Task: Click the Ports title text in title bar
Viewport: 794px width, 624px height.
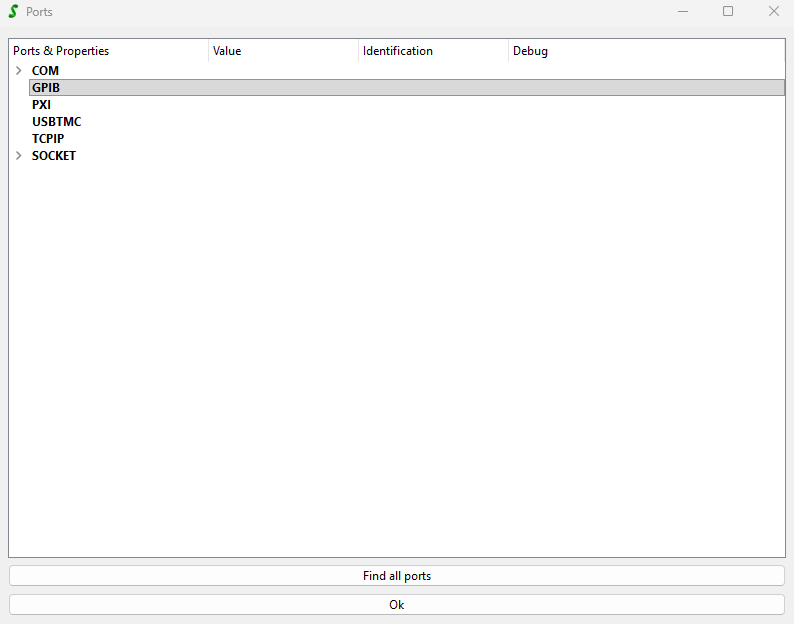Action: [x=40, y=12]
